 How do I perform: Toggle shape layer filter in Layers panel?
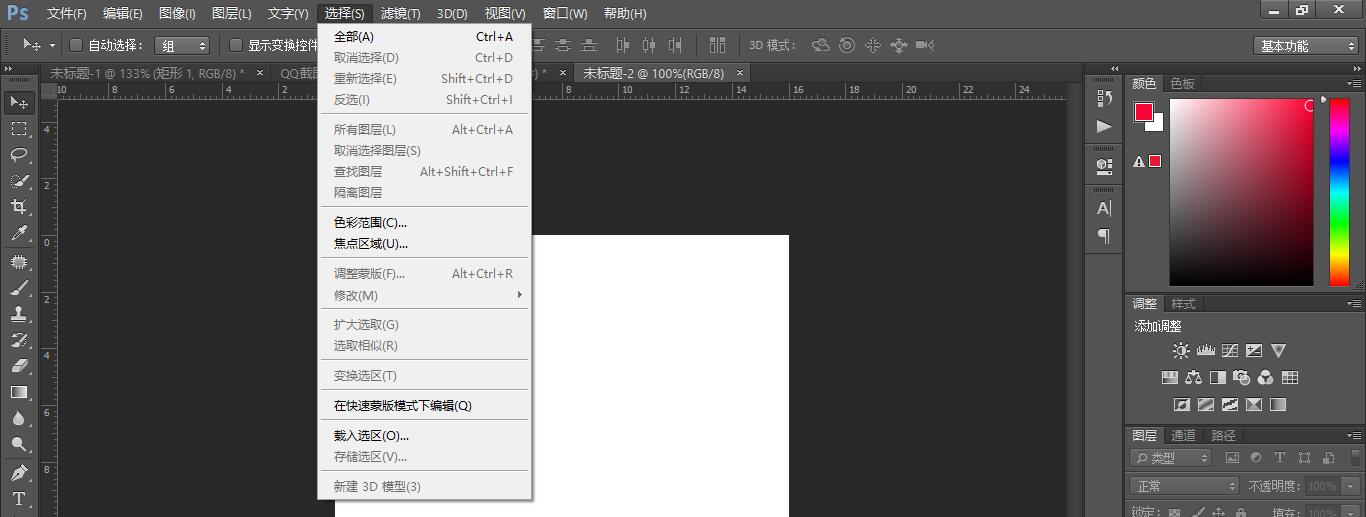click(1304, 458)
